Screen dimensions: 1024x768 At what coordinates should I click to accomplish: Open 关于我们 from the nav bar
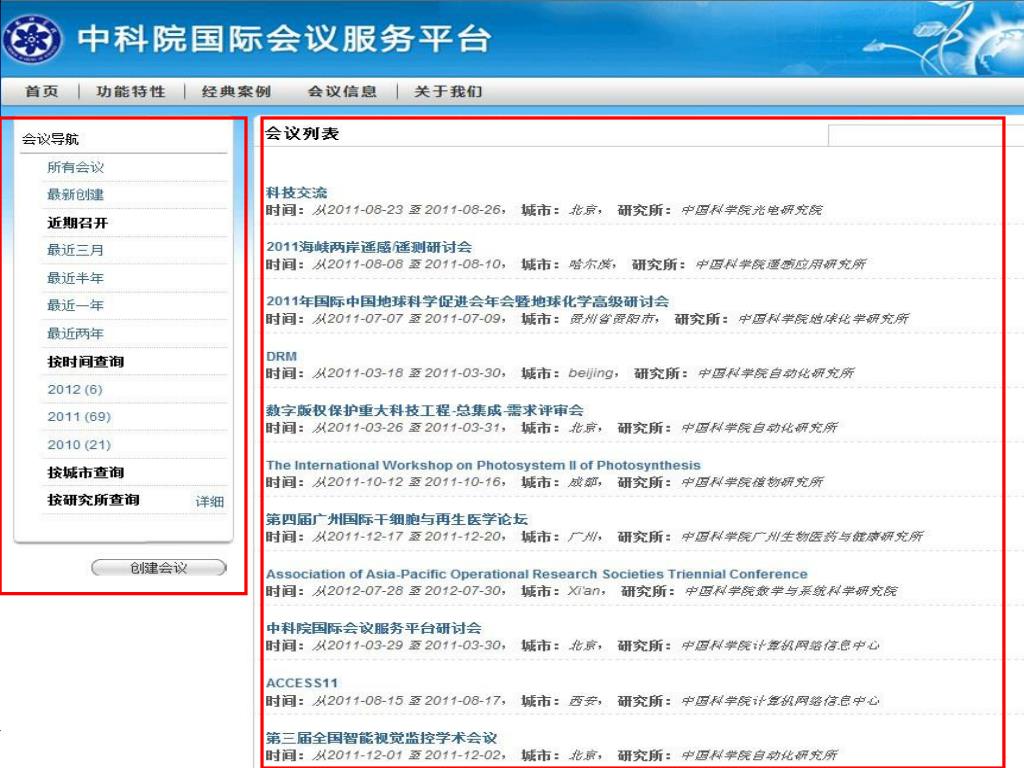coord(448,91)
